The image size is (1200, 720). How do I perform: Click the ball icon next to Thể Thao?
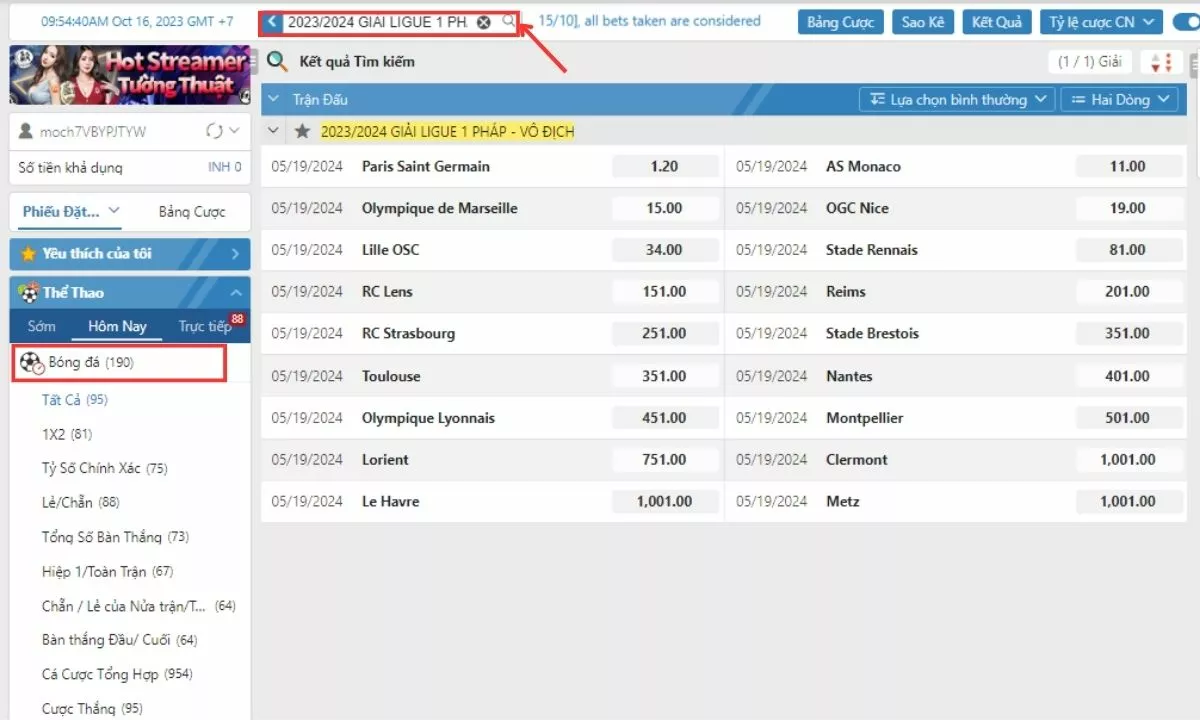pos(28,293)
